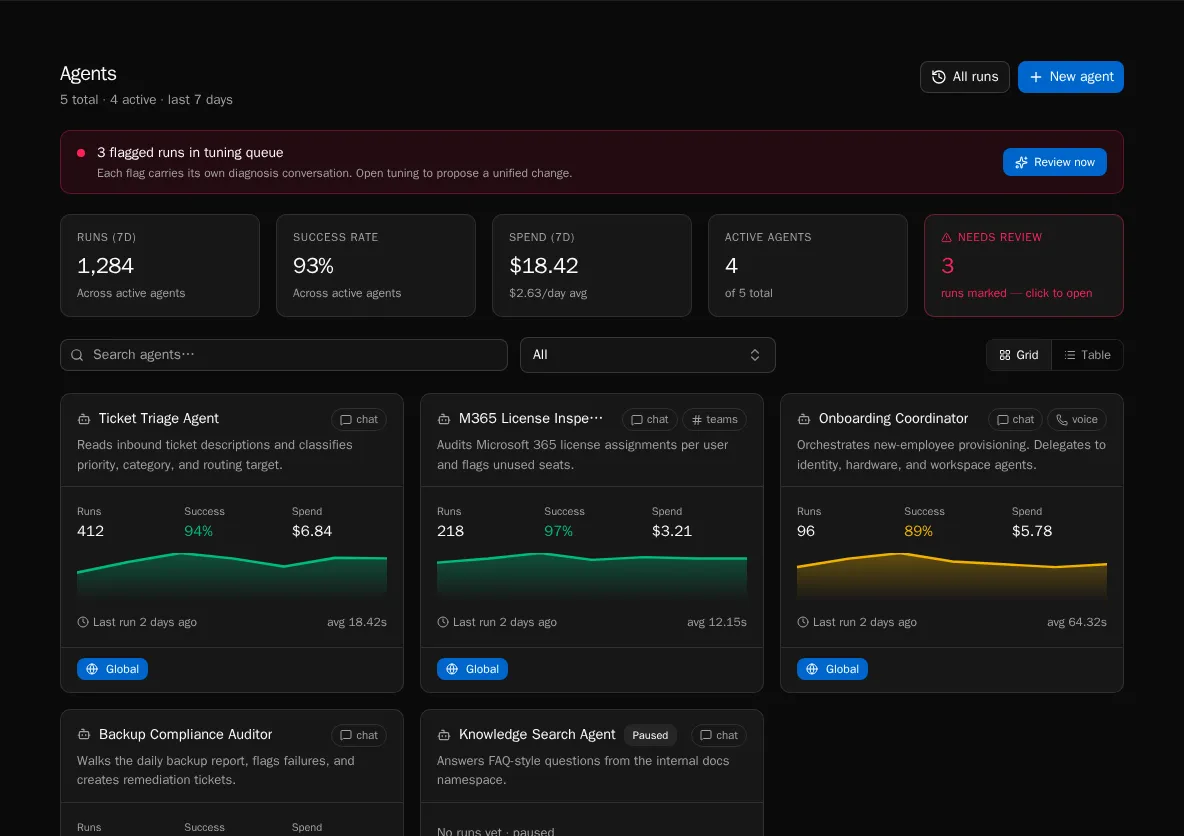Click the plus icon on the New agent button

click(x=1034, y=76)
